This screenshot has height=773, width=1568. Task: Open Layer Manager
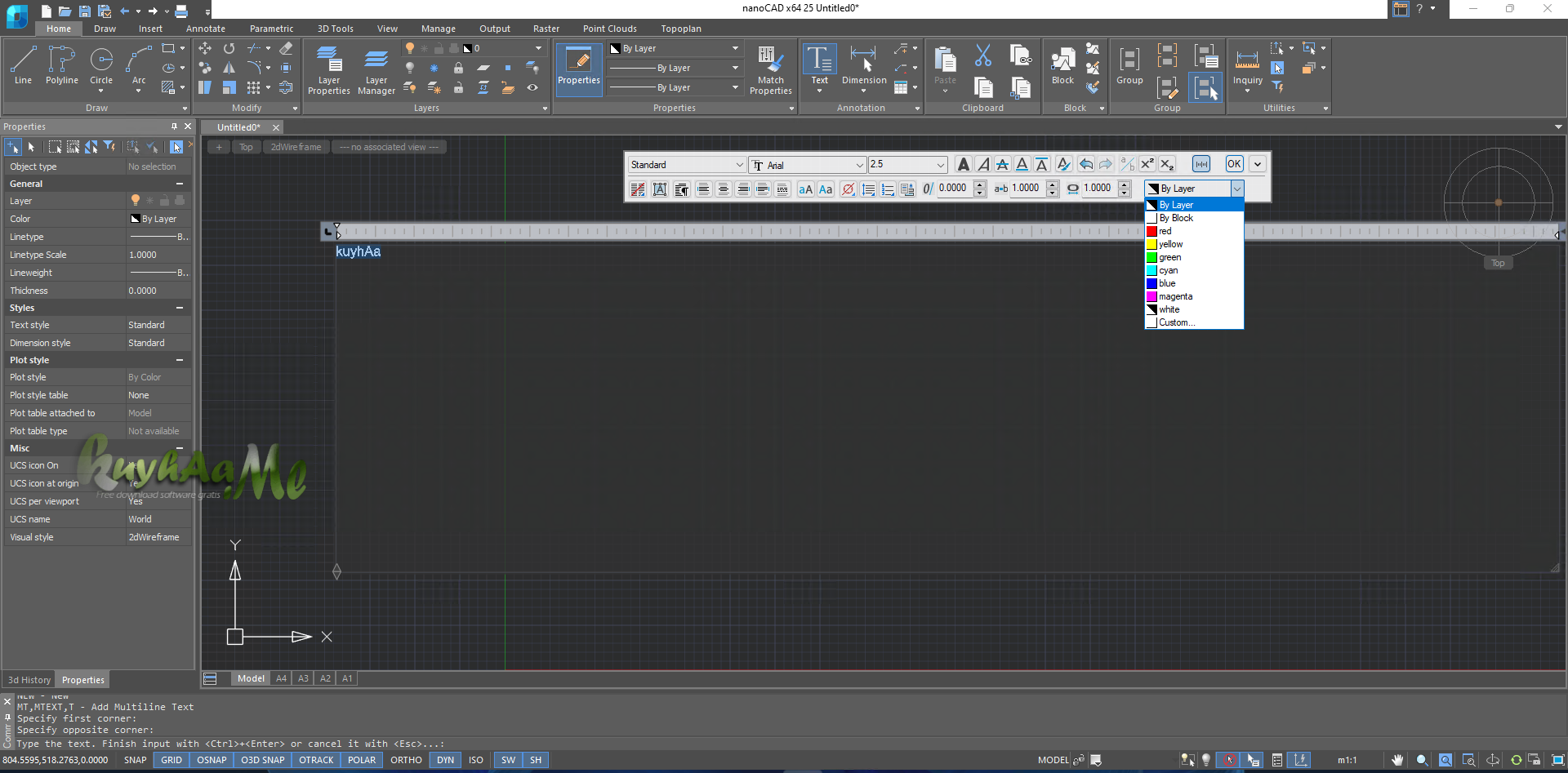(376, 69)
